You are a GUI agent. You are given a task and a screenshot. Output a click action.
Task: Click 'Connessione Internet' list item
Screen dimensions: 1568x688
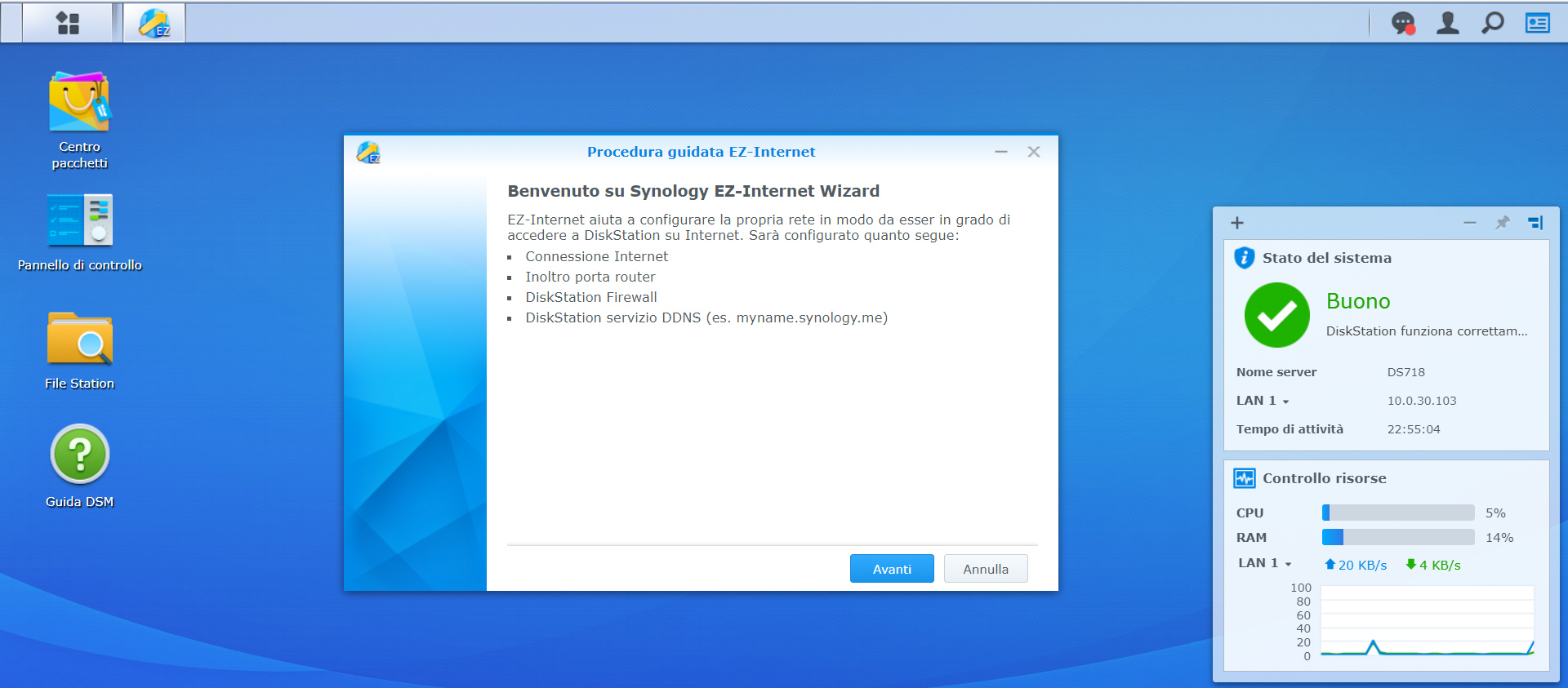click(x=596, y=256)
